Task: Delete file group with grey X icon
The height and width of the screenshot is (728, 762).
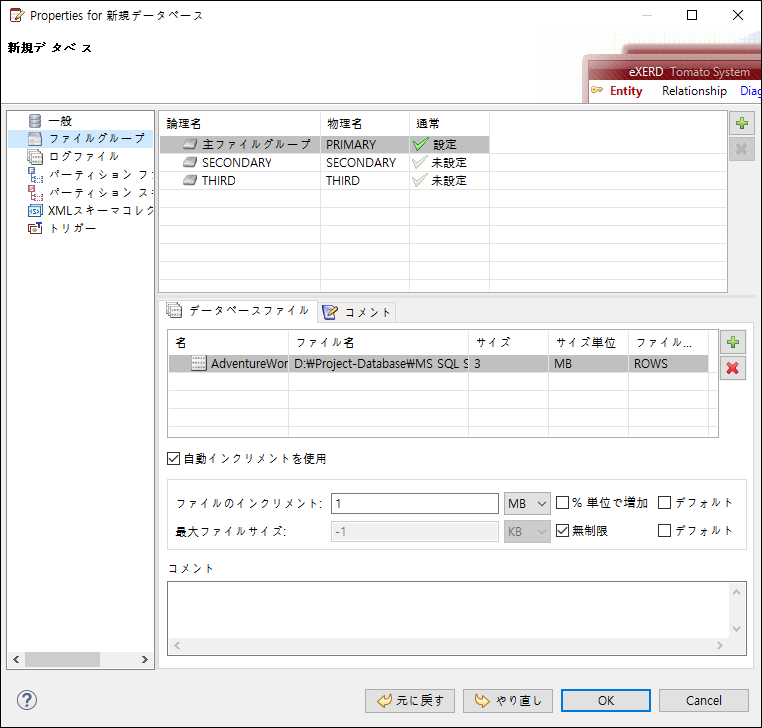Action: pos(742,149)
